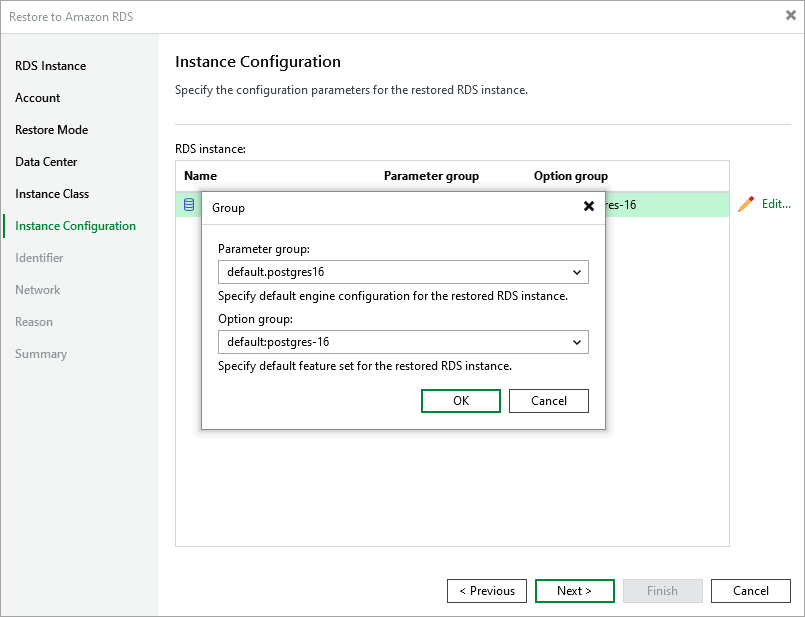Select the Instance Configuration step
The width and height of the screenshot is (805, 617).
75,226
